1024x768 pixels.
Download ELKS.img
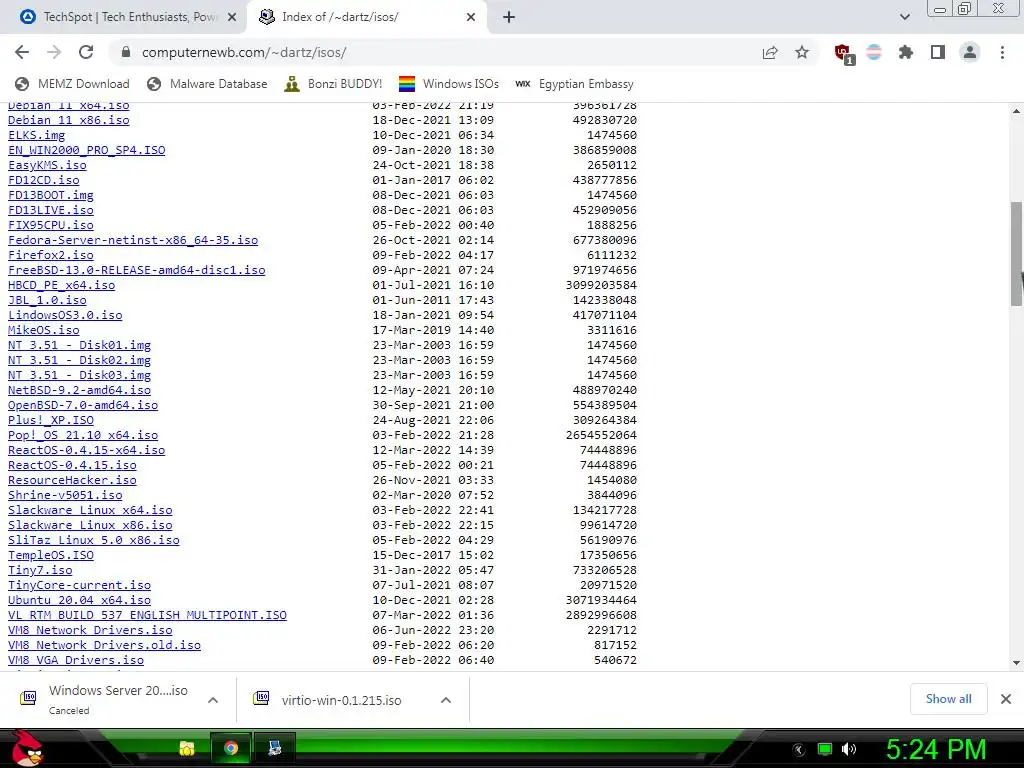pos(37,135)
